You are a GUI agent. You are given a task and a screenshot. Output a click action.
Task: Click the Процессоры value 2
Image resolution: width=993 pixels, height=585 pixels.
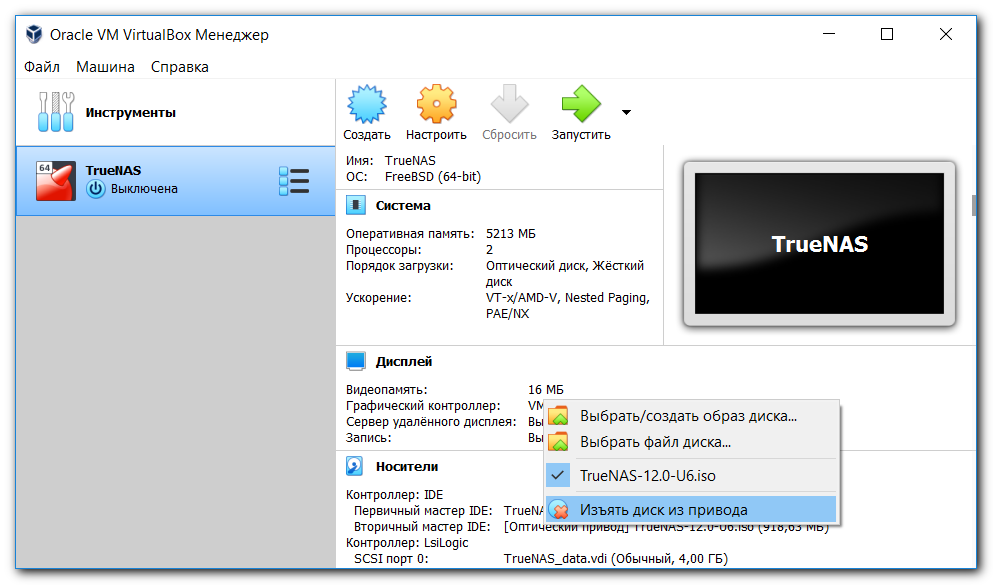pos(490,249)
